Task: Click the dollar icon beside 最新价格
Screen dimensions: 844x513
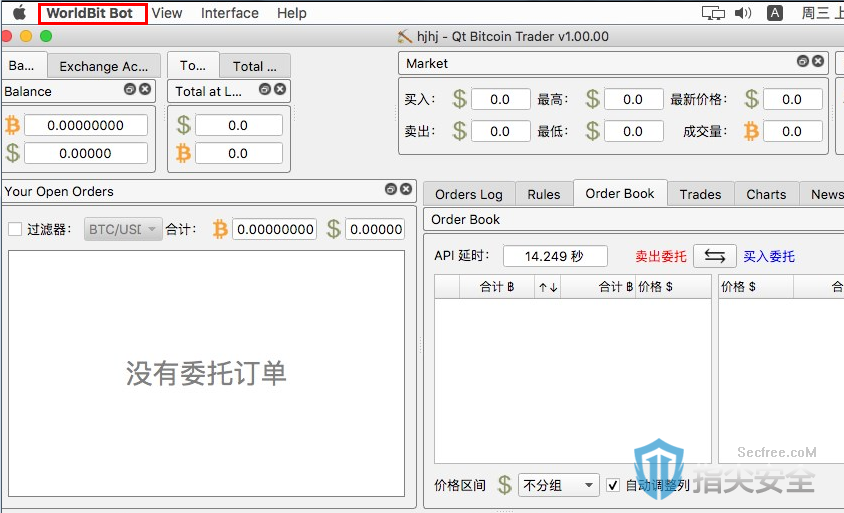Action: 751,99
